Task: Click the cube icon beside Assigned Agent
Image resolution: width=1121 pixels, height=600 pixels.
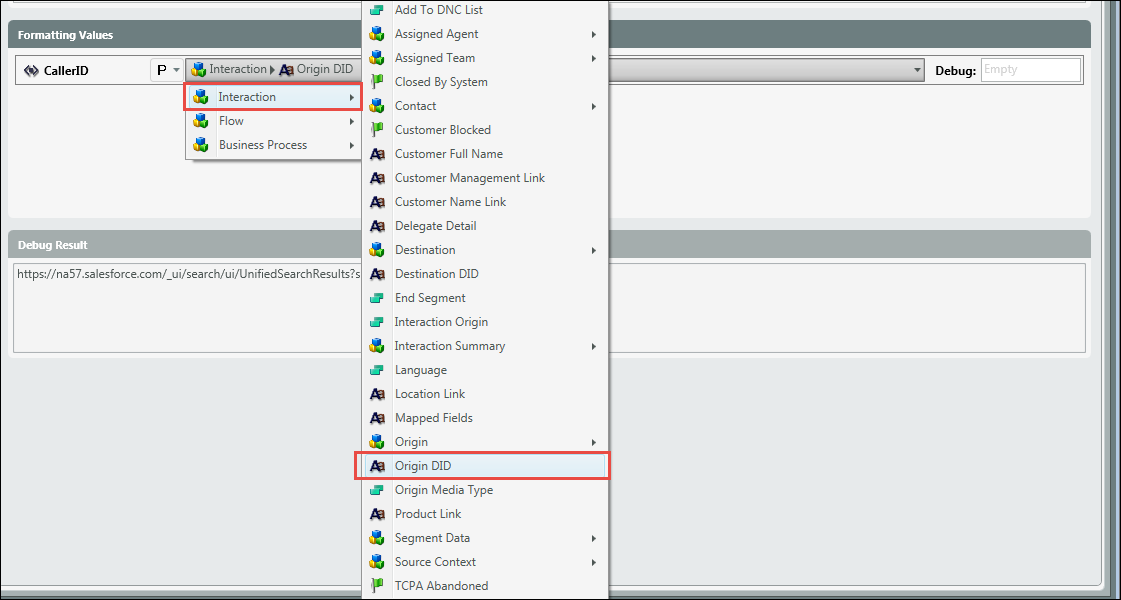Action: click(377, 34)
